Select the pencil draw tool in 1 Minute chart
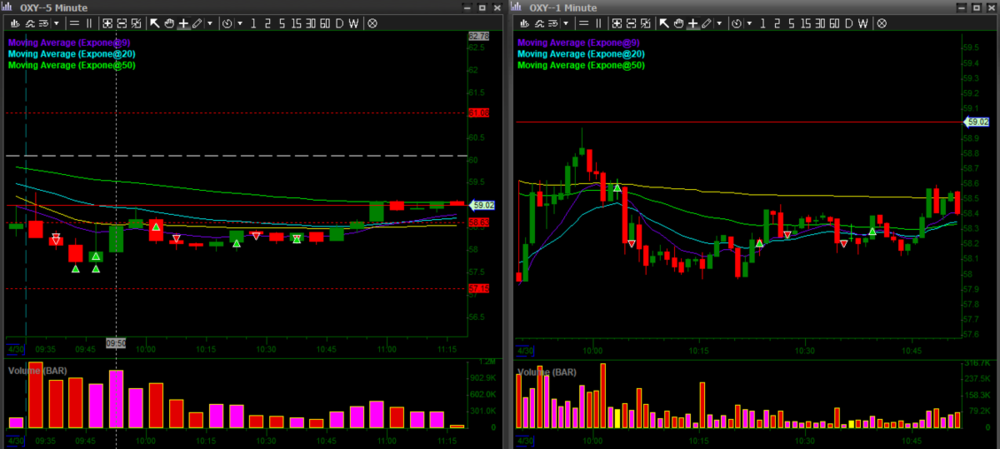 (706, 22)
